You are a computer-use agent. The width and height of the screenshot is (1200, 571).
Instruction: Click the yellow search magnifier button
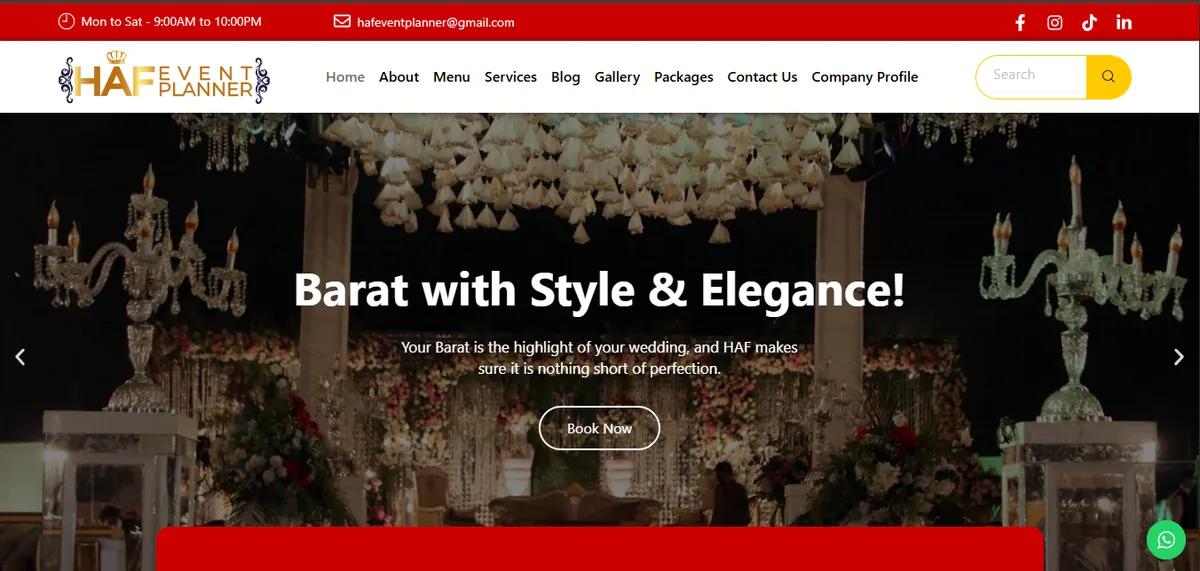pyautogui.click(x=1108, y=77)
